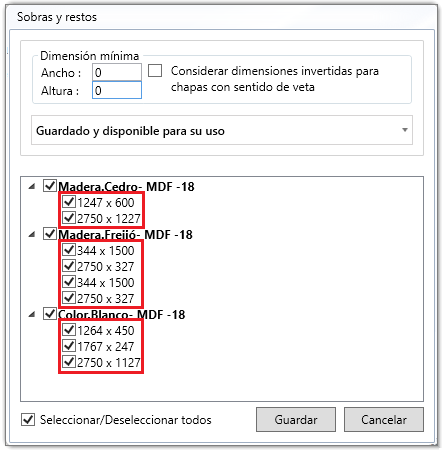
Task: Uncheck the 2750 x 1127 leftover
Action: point(69,362)
